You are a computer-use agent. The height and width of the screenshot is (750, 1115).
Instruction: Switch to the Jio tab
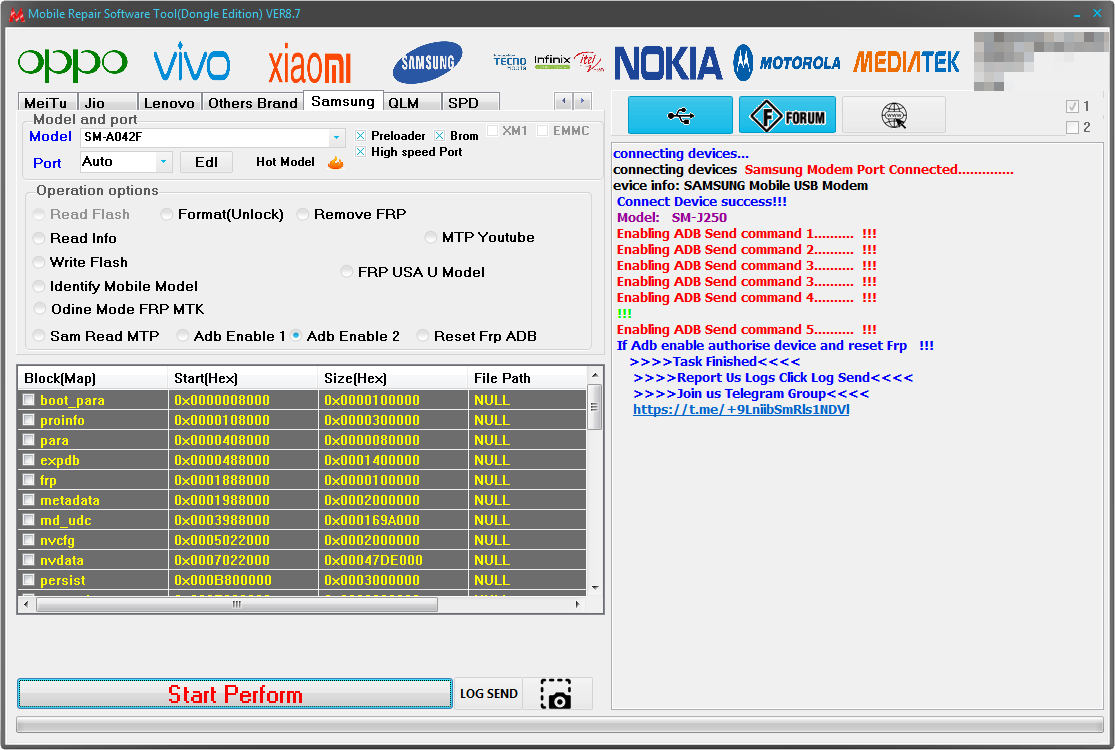click(x=107, y=102)
